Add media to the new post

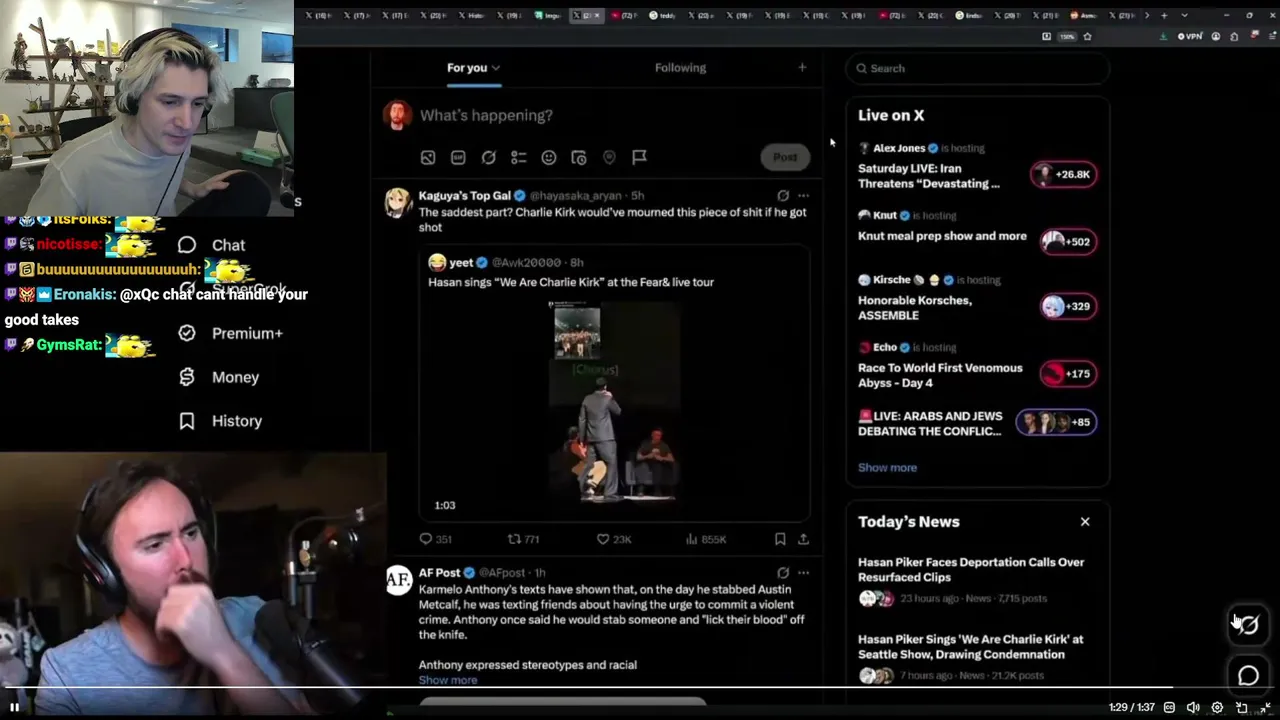pos(428,157)
